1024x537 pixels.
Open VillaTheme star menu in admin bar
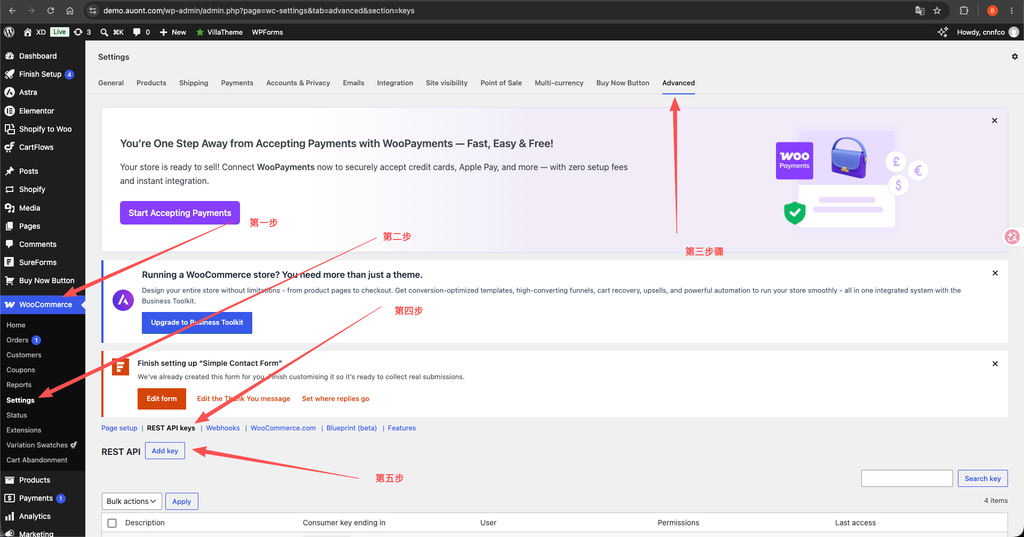[x=219, y=32]
